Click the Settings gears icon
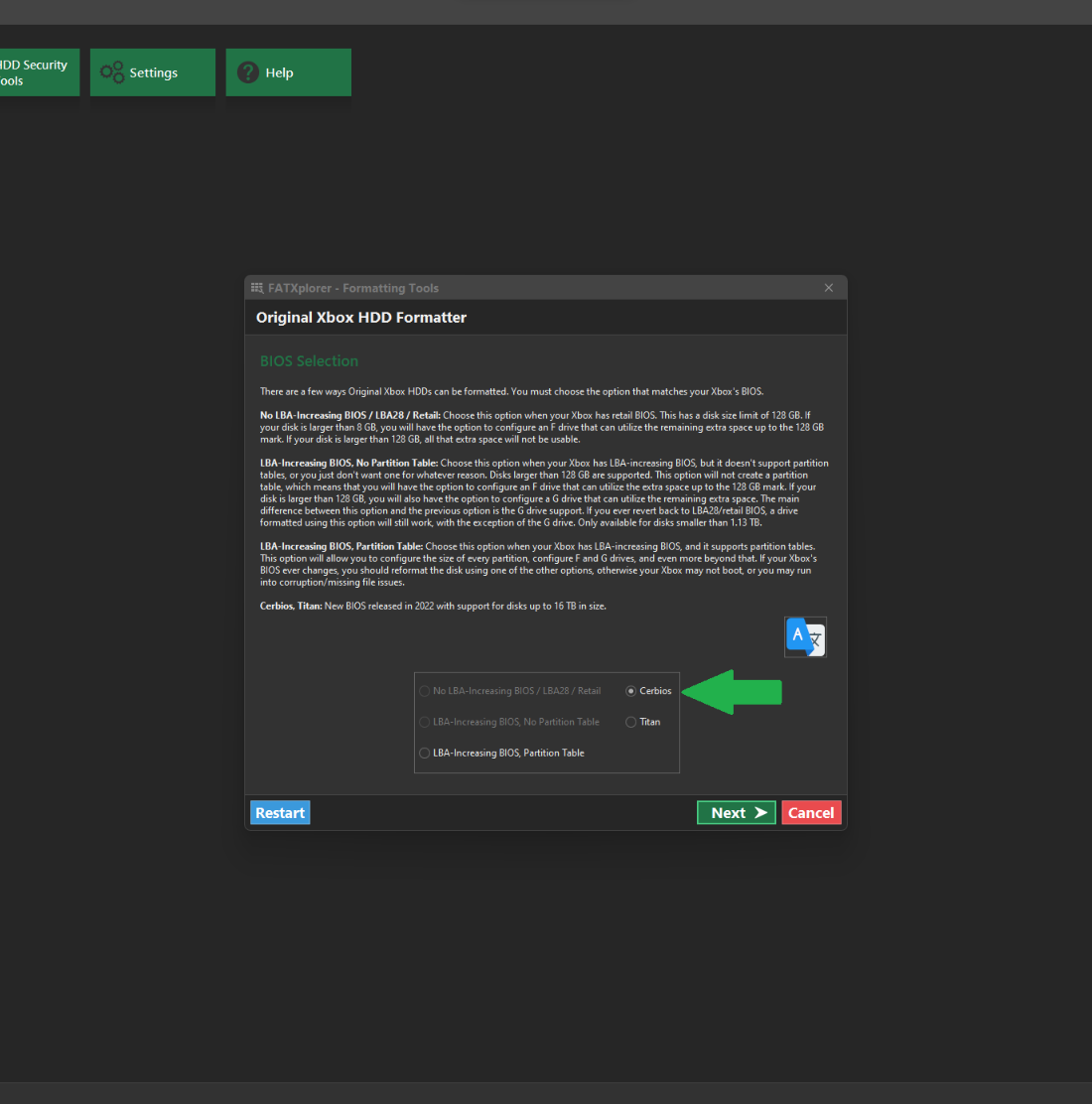The width and height of the screenshot is (1092, 1104). click(x=112, y=72)
